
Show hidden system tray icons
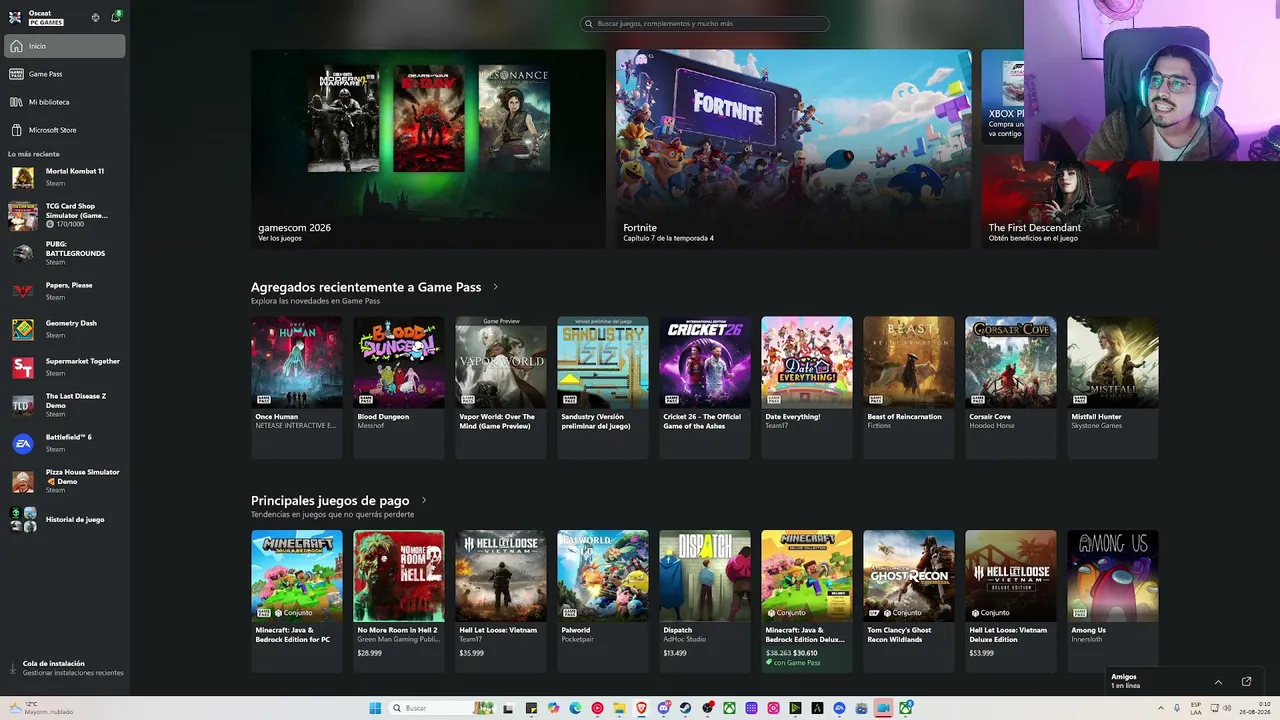point(1159,708)
